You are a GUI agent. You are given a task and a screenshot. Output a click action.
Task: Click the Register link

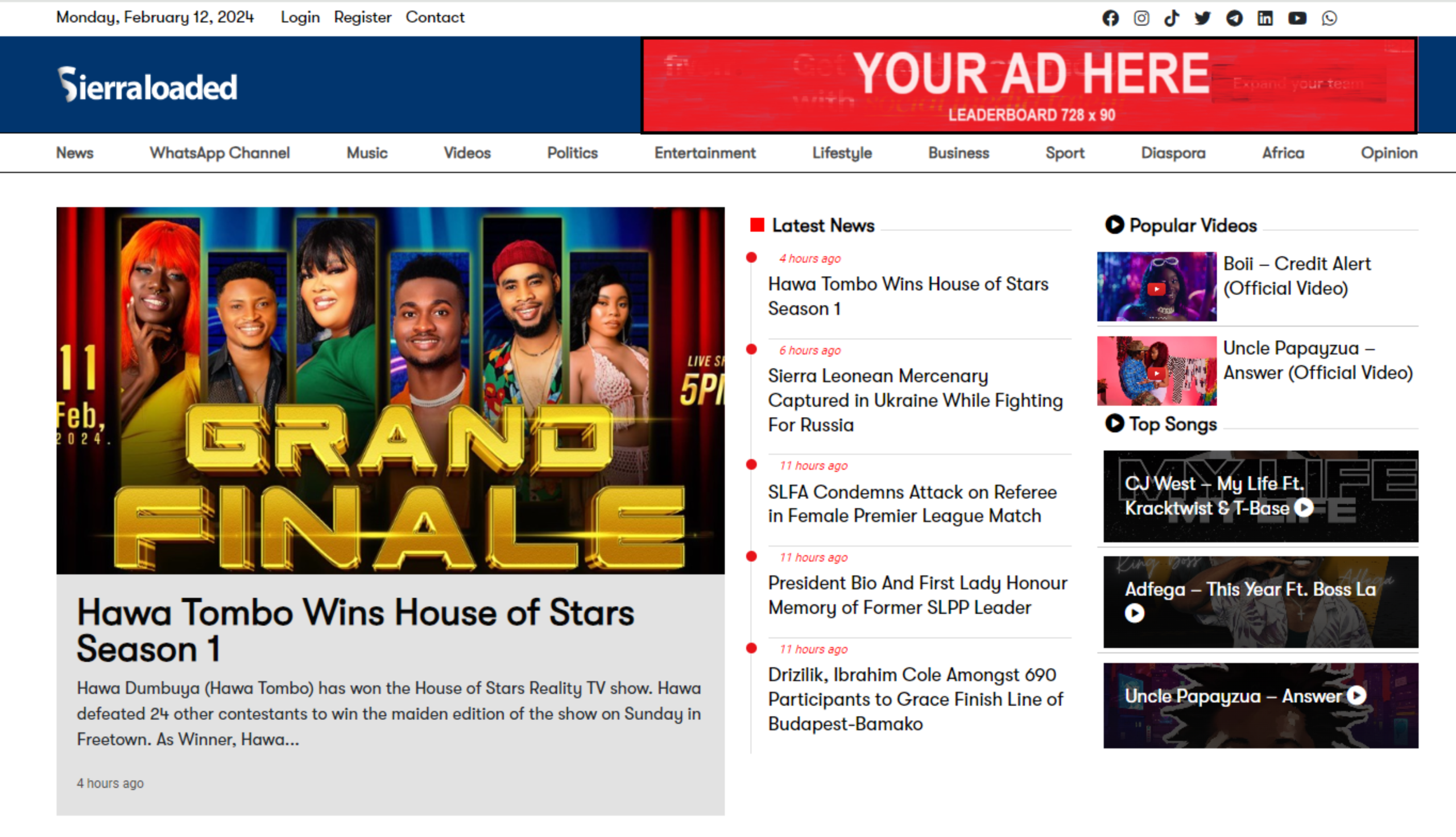[362, 17]
